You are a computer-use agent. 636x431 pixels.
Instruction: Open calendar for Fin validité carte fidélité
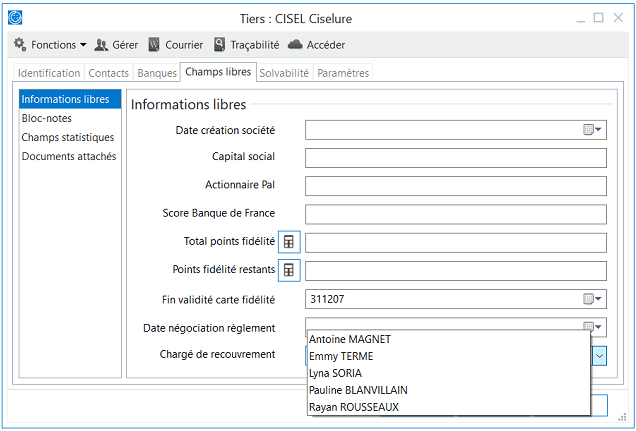point(593,299)
